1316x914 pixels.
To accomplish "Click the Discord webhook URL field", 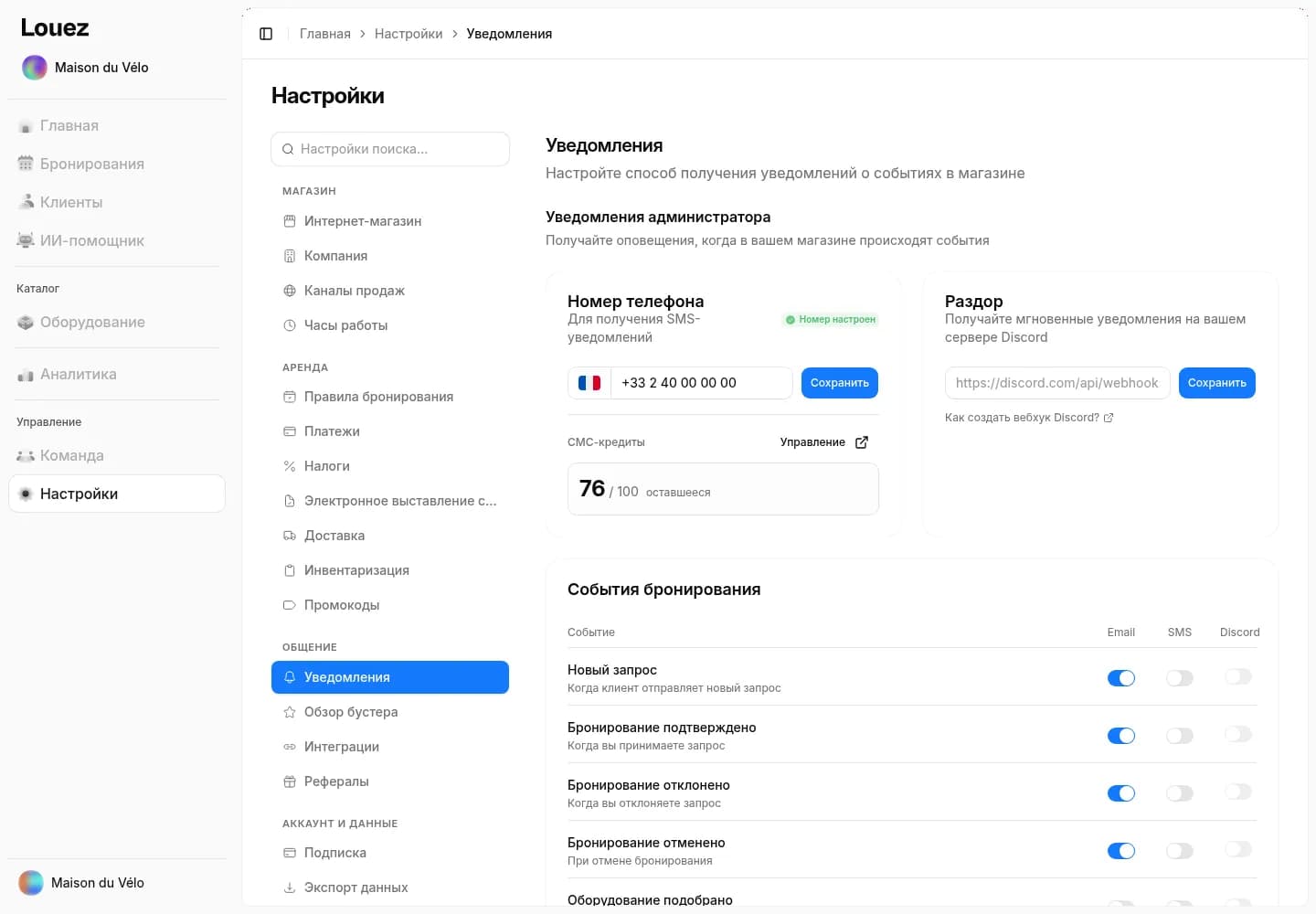I will click(1057, 383).
